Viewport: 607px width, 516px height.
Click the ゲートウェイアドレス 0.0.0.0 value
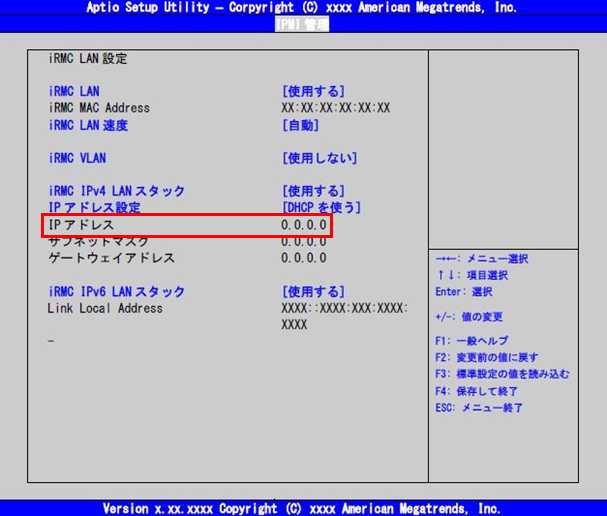pyautogui.click(x=303, y=258)
